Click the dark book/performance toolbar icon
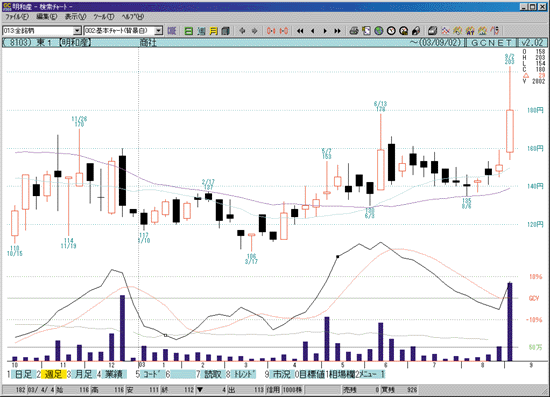Viewport: 550px width, 397px height. pyautogui.click(x=226, y=31)
